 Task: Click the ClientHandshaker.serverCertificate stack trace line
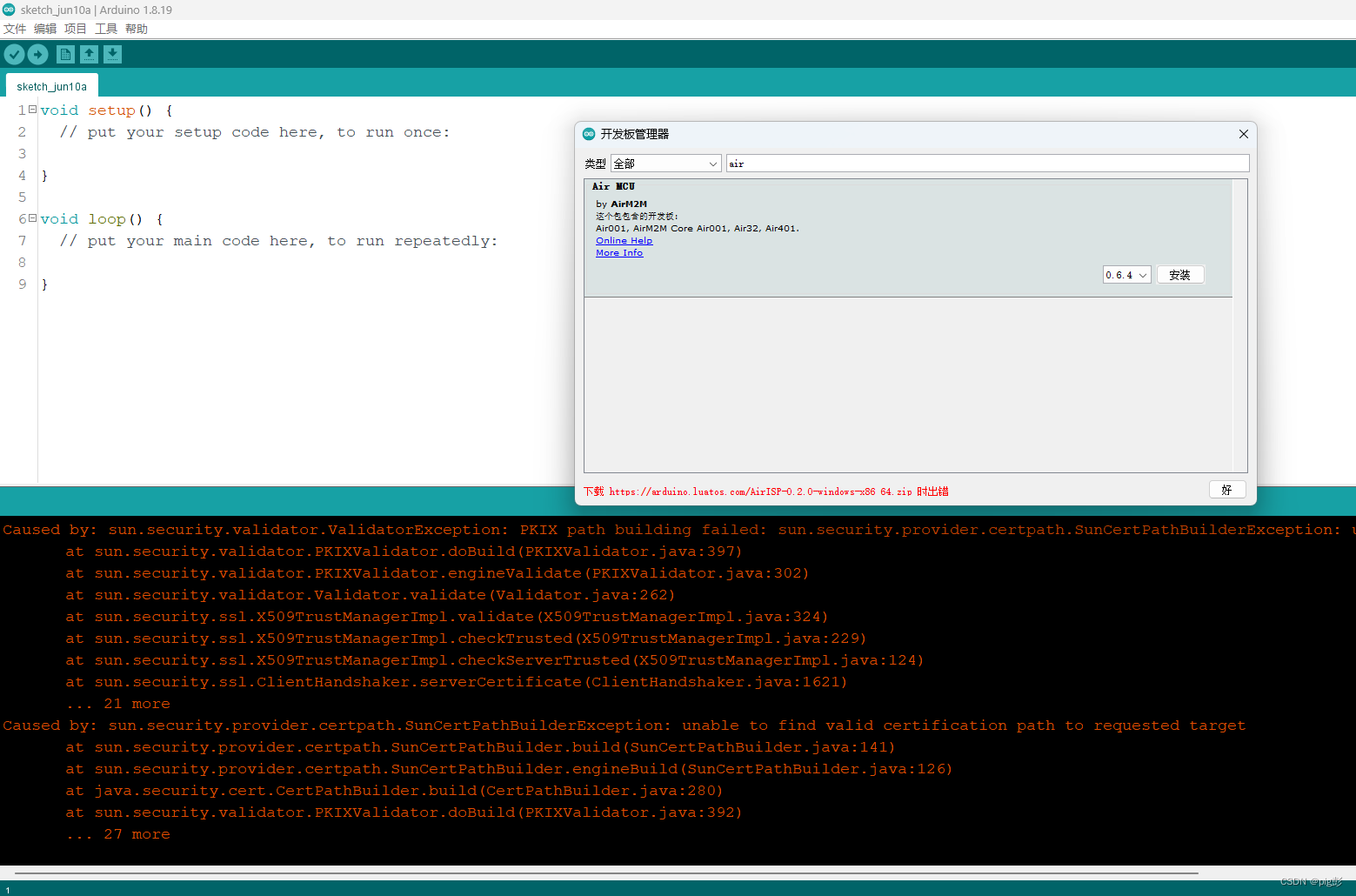point(457,682)
